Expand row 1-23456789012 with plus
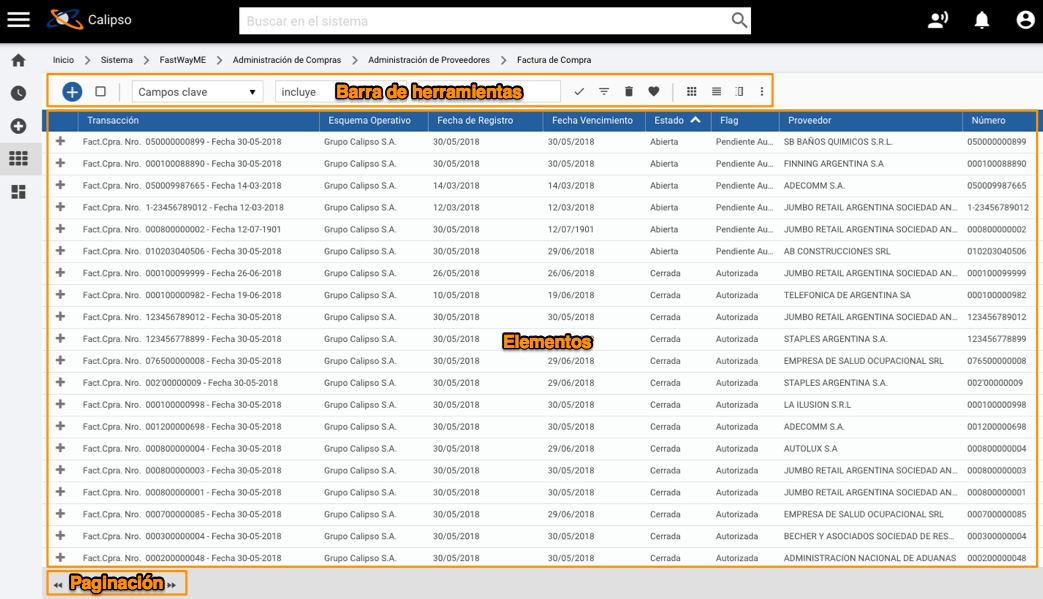Image resolution: width=1043 pixels, height=599 pixels. tap(61, 207)
